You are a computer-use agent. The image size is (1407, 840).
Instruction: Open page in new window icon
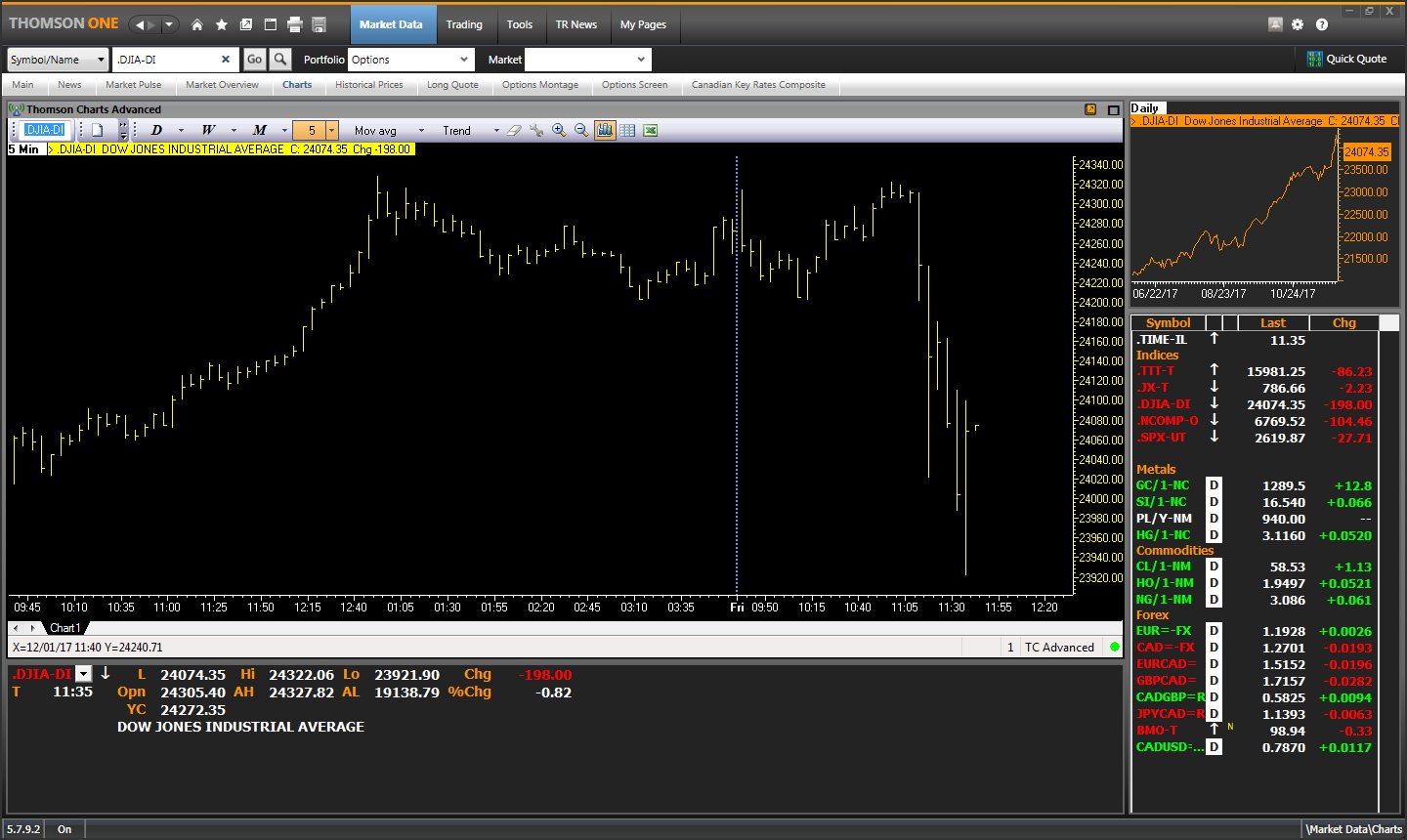click(x=246, y=24)
